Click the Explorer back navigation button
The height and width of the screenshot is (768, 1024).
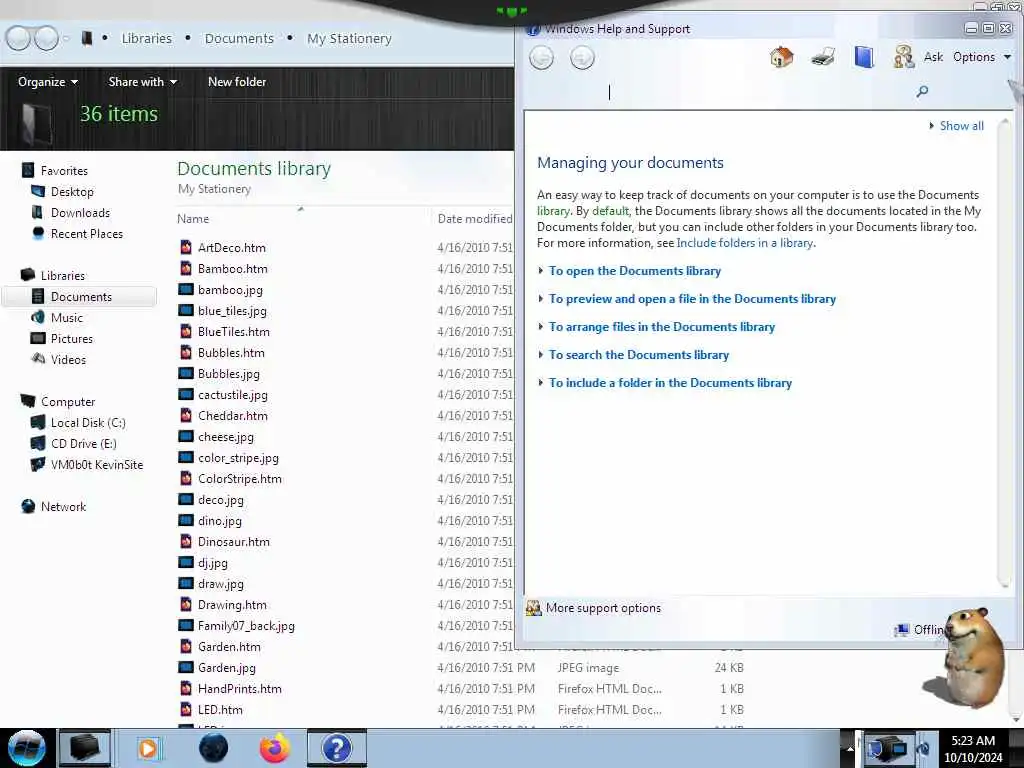tap(18, 38)
